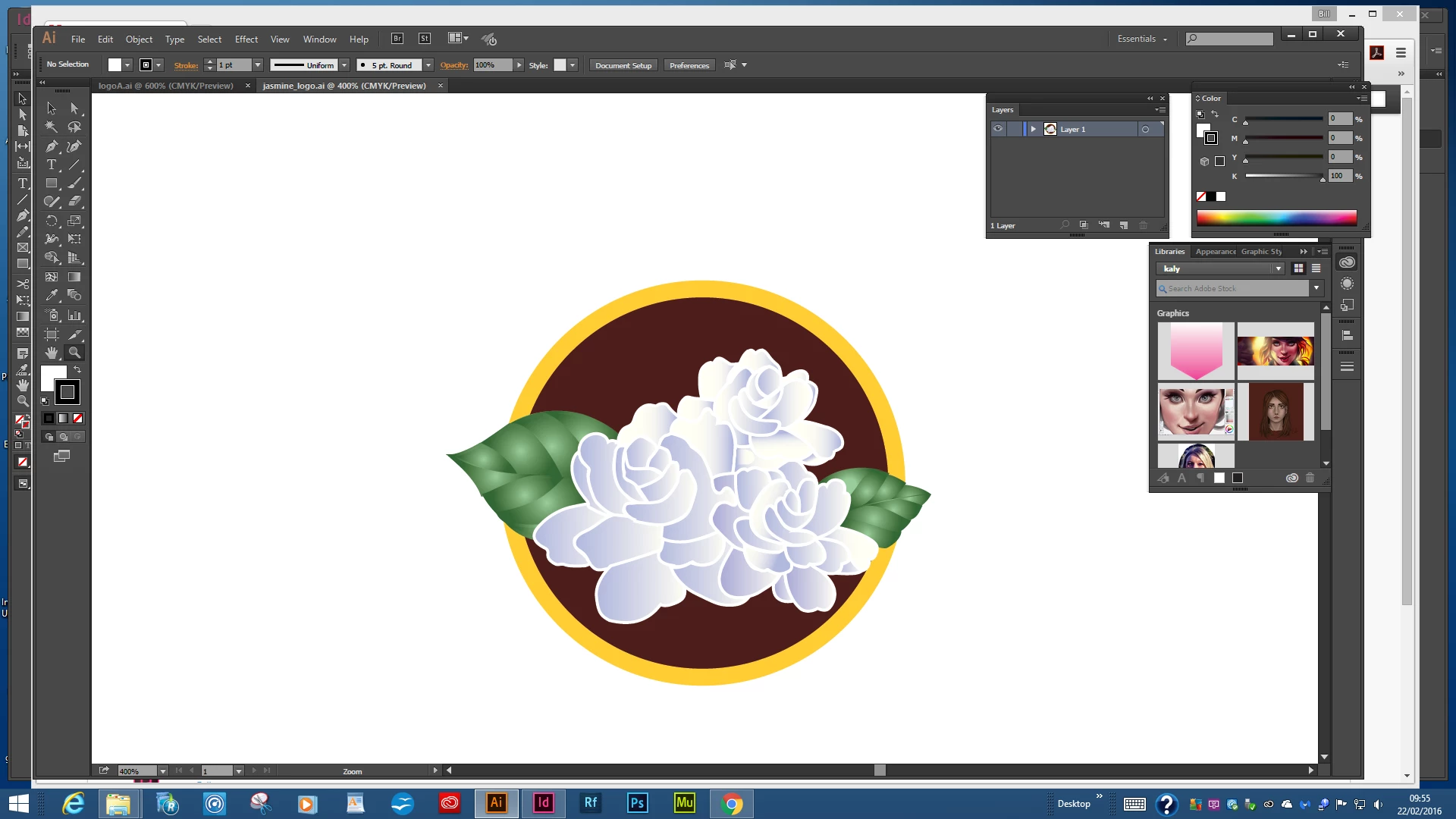
Task: Pick the Hand tool in Illustrator toolbox
Action: pyautogui.click(x=51, y=353)
